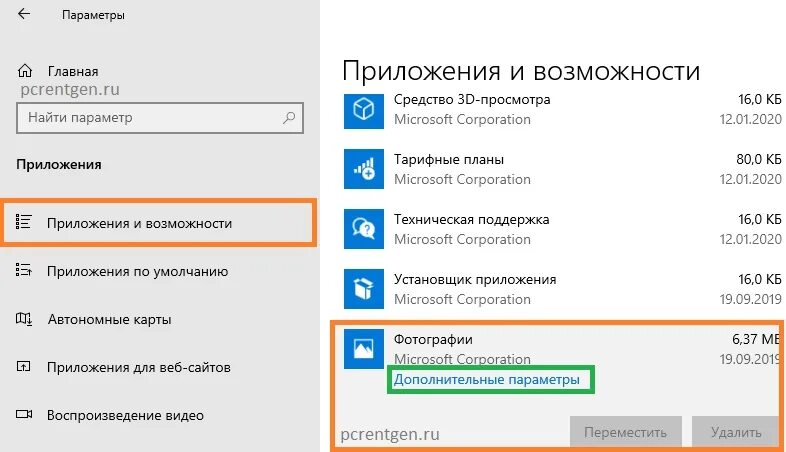Click the 80,0 КБ size value

758,159
